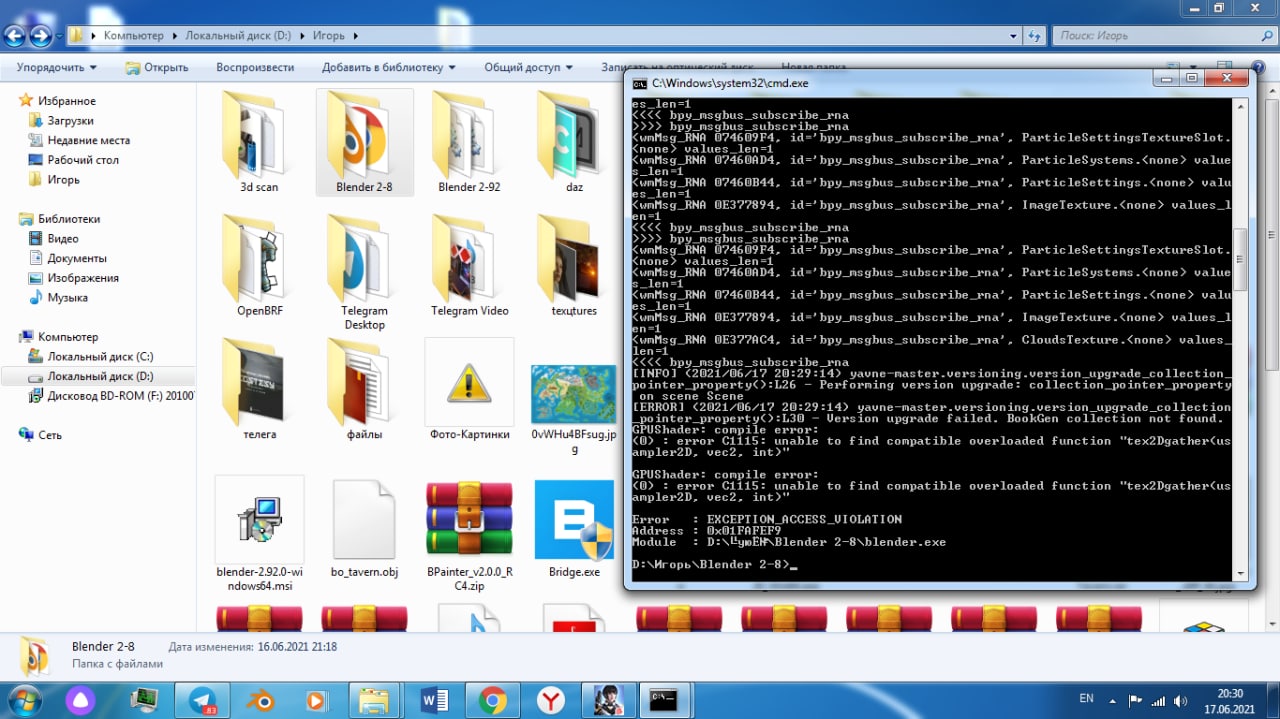Image resolution: width=1280 pixels, height=719 pixels.
Task: Click Локальный диск (D:) breadcrumb in address bar
Action: pyautogui.click(x=238, y=36)
